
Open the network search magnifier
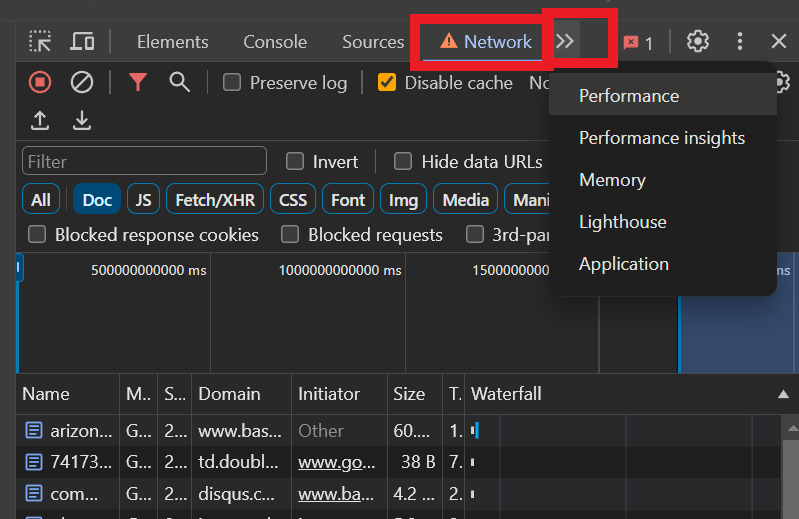click(x=179, y=82)
